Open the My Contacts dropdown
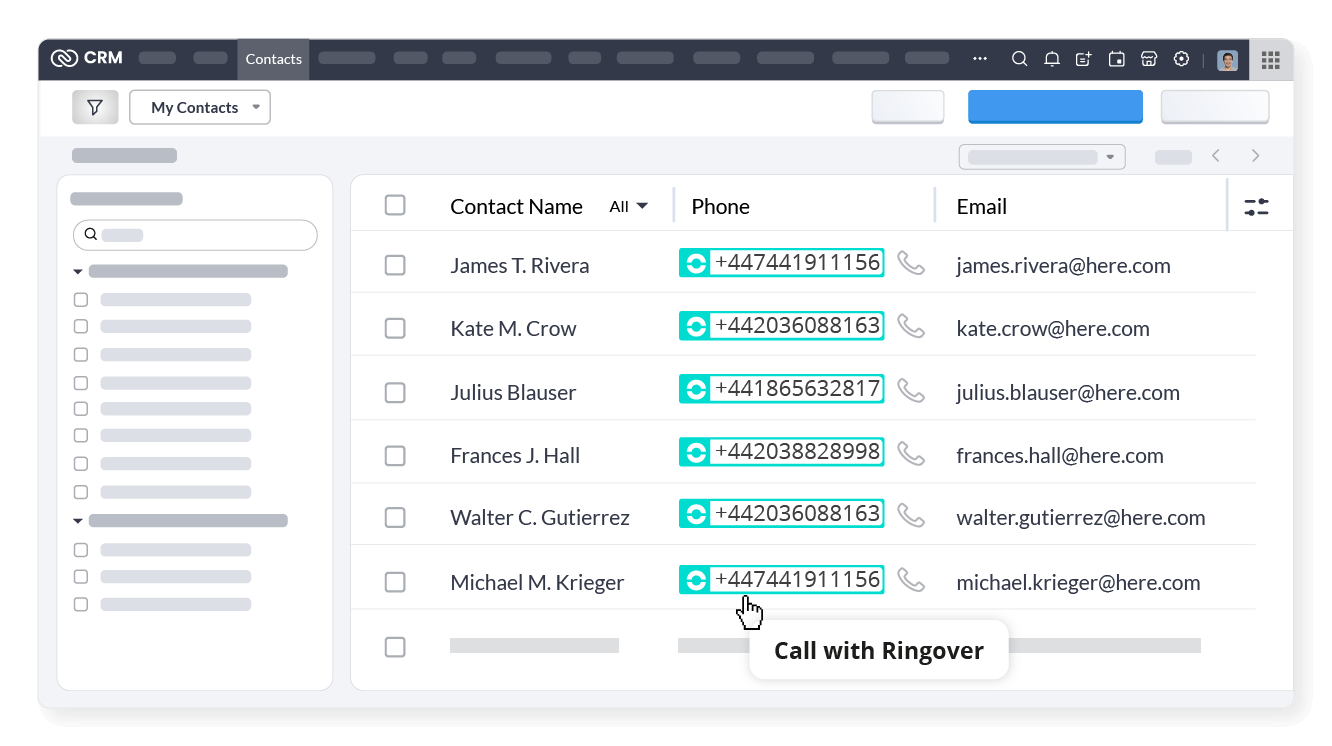Screen dimensions: 1332x746 (x=199, y=106)
